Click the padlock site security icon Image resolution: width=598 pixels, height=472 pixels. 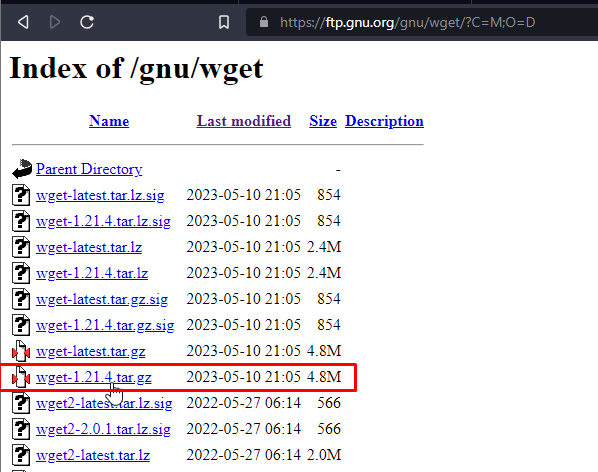(264, 22)
